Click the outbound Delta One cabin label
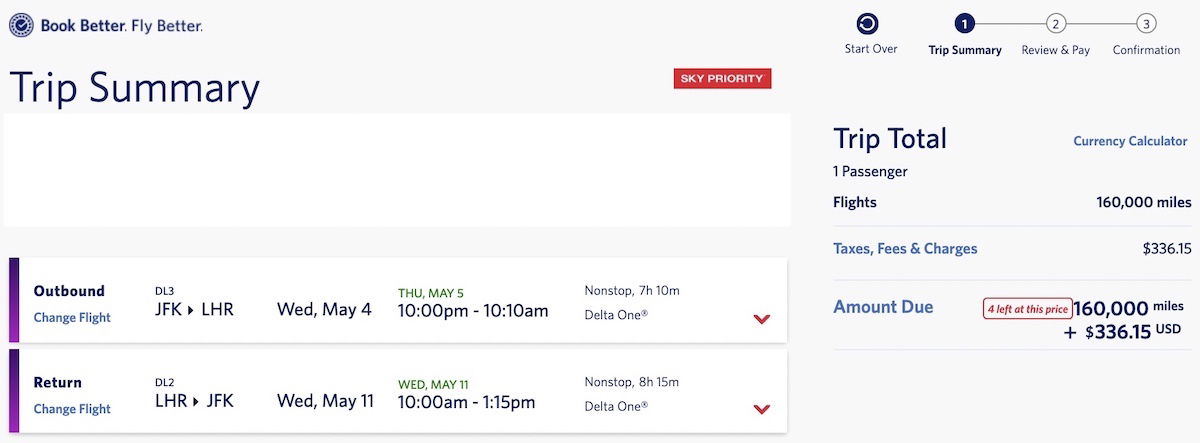1200x443 pixels. [x=616, y=314]
